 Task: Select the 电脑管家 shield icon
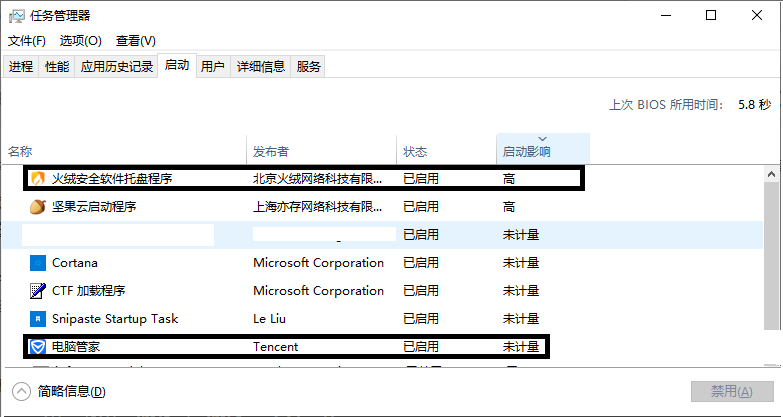click(37, 347)
